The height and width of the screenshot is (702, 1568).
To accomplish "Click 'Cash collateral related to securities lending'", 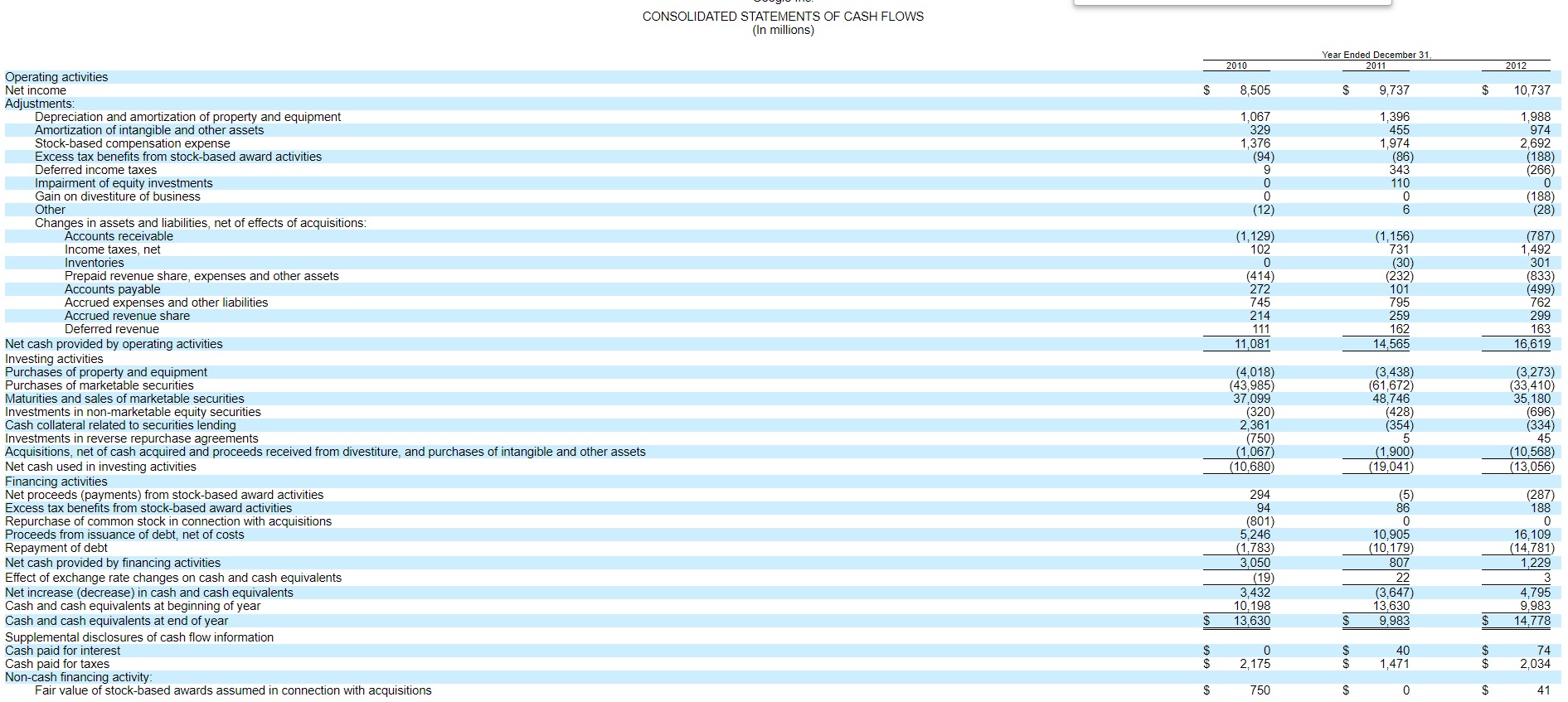I will point(120,425).
